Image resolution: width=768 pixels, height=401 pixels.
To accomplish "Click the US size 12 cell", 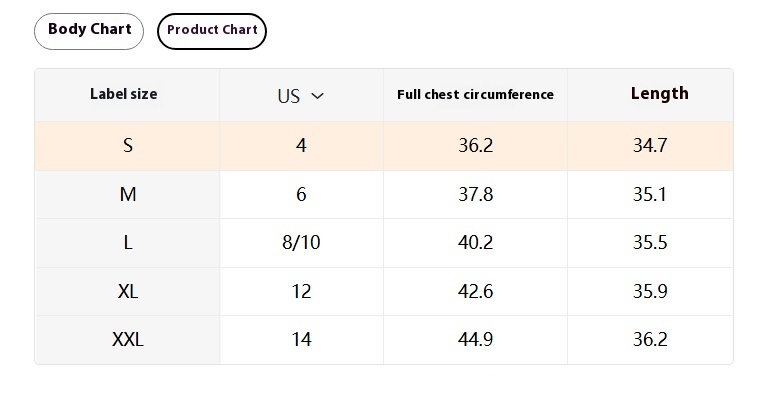I will tap(301, 291).
